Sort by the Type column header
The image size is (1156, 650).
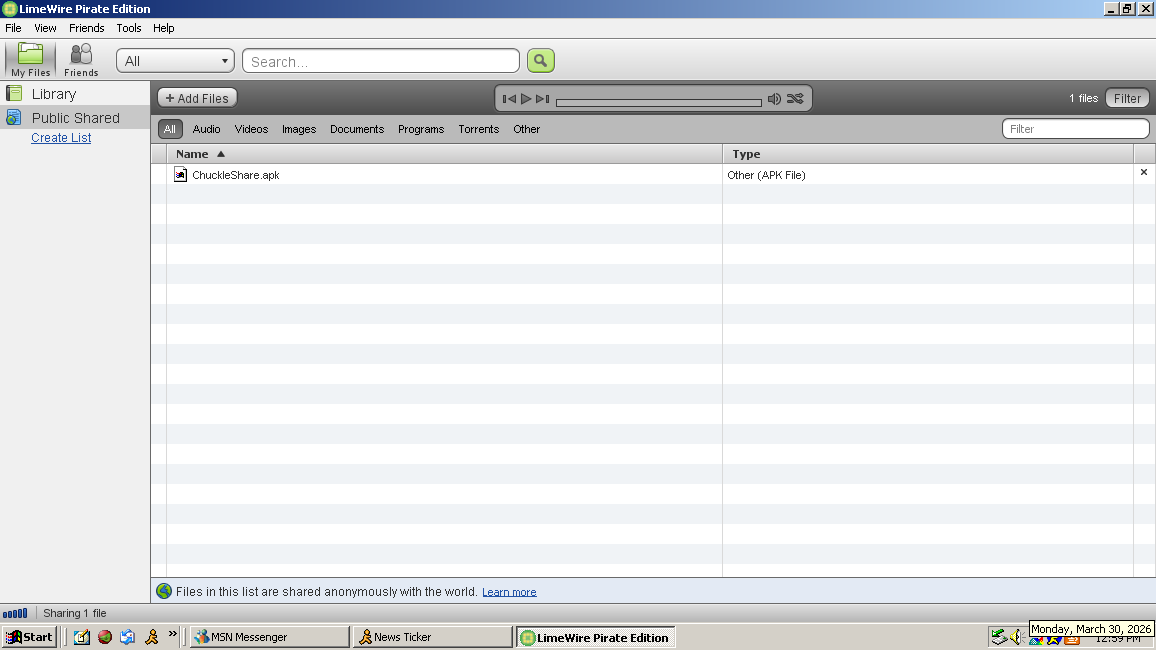[928, 154]
